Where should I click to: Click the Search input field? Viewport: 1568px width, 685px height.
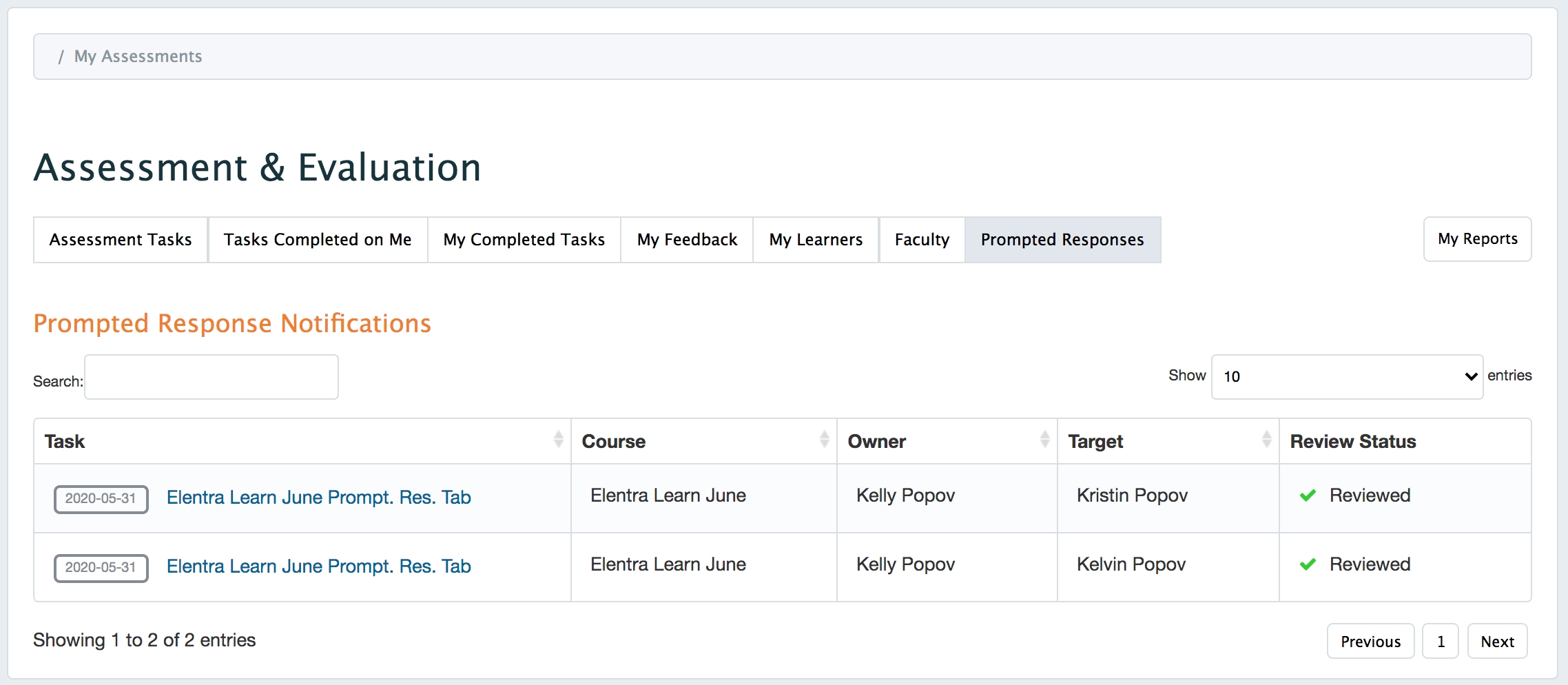click(212, 377)
